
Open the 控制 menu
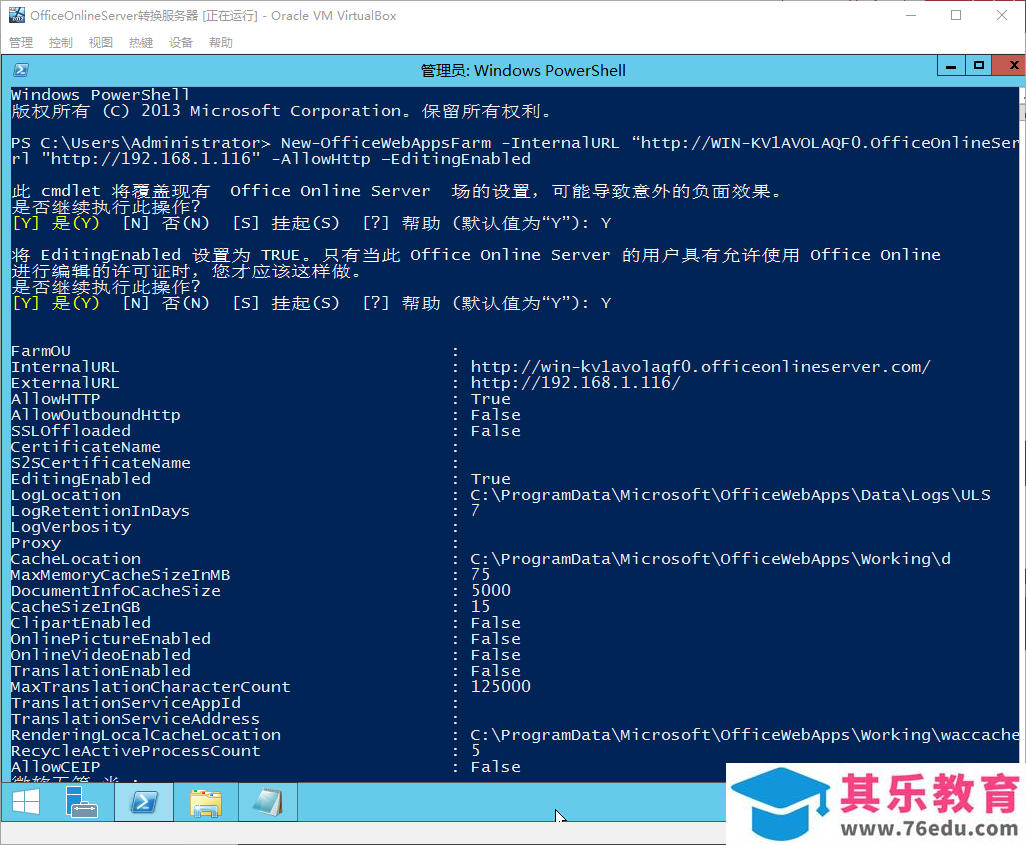(x=61, y=43)
